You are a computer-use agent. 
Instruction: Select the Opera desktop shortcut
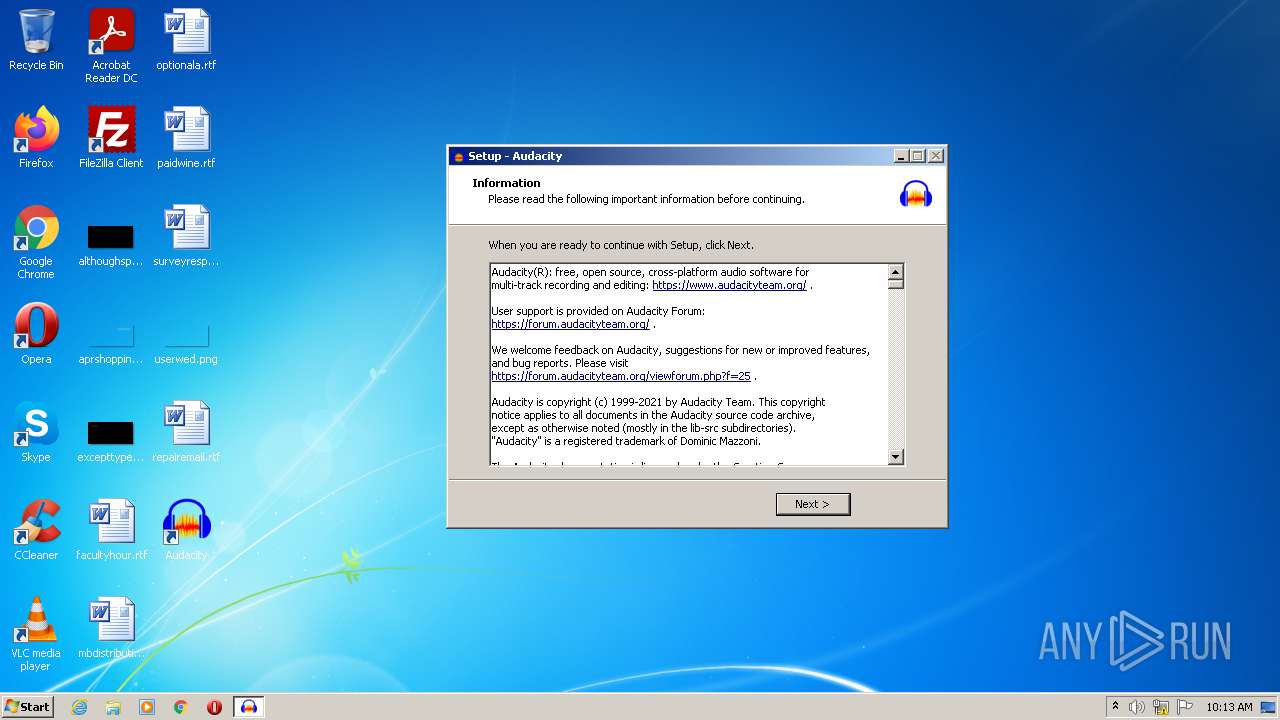pos(36,334)
